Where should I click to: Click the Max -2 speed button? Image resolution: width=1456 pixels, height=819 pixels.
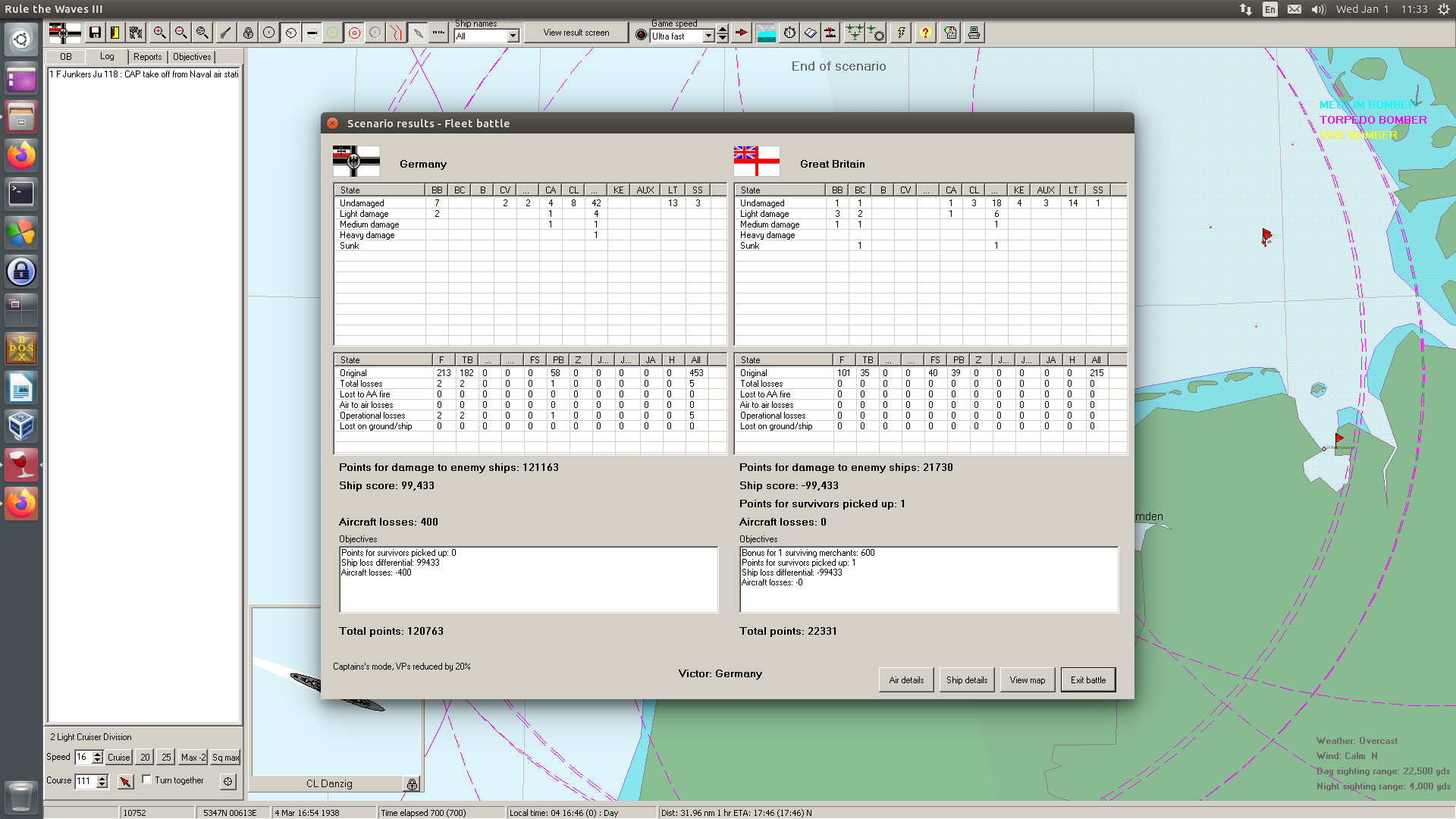point(193,757)
